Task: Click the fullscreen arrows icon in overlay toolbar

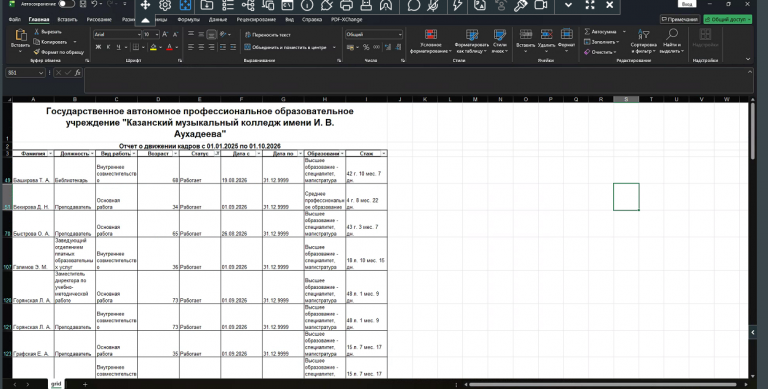Action: coord(590,5)
